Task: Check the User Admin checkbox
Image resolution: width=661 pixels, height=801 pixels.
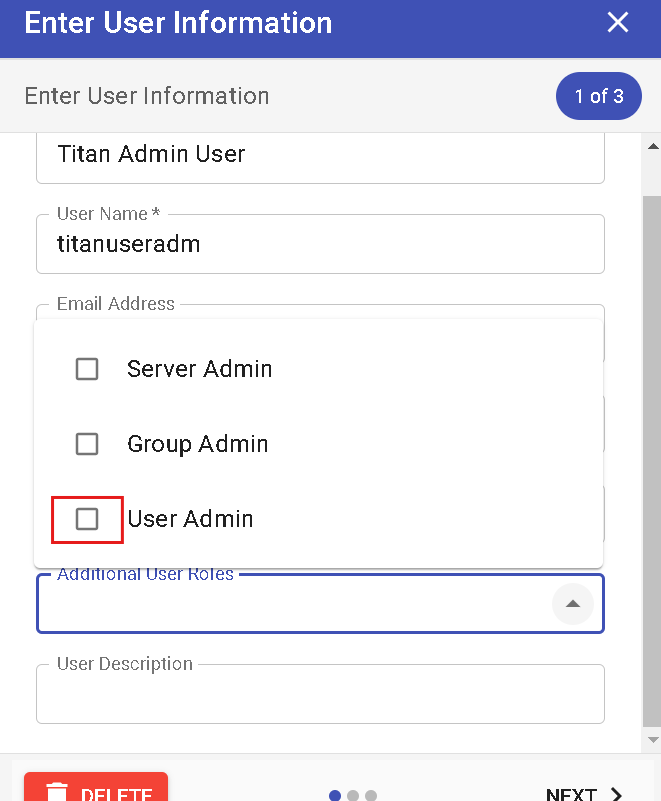Action: click(x=87, y=519)
